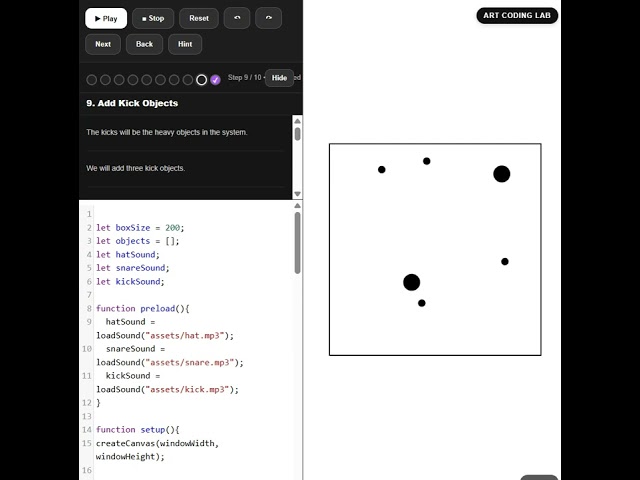Click code line 'let kickSound;'

[130, 282]
